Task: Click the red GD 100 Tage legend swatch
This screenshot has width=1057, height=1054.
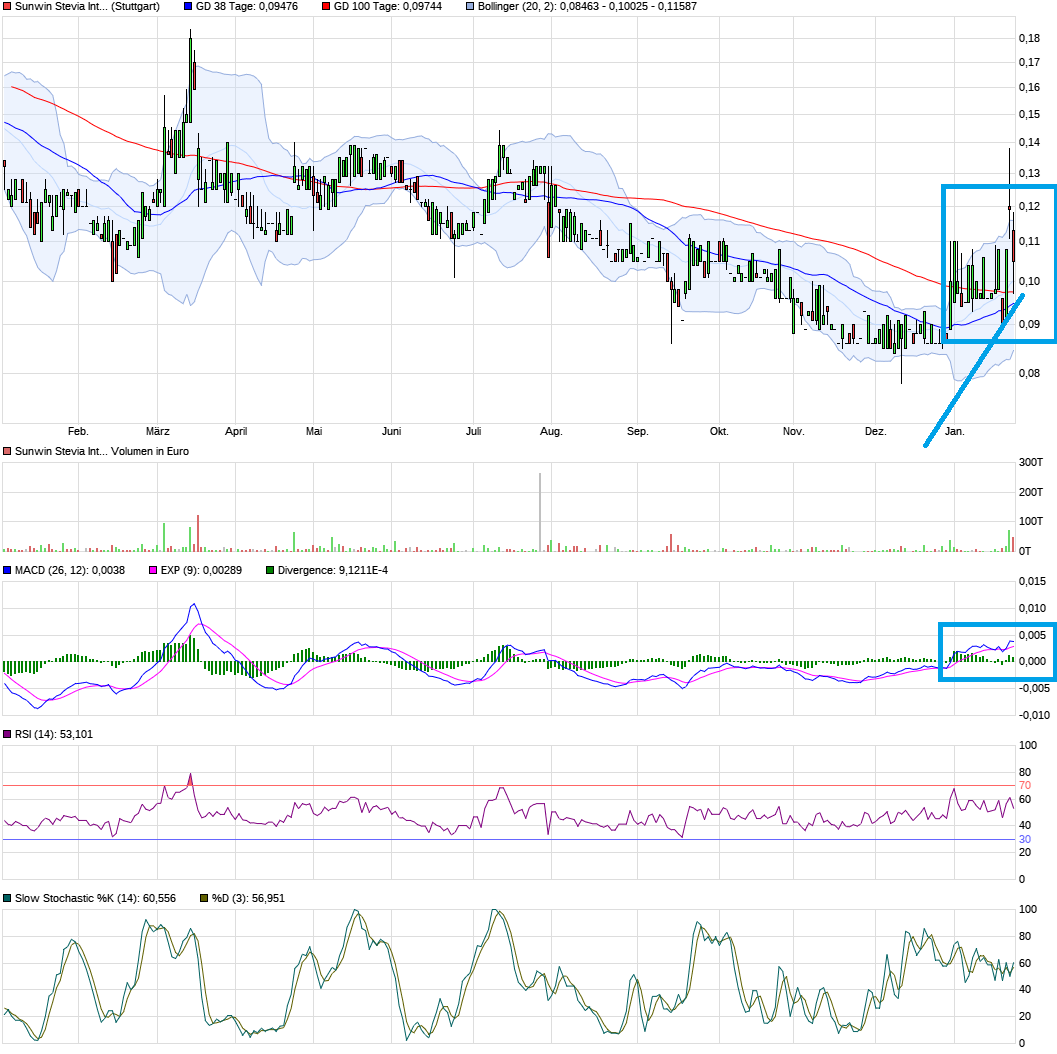Action: (326, 6)
